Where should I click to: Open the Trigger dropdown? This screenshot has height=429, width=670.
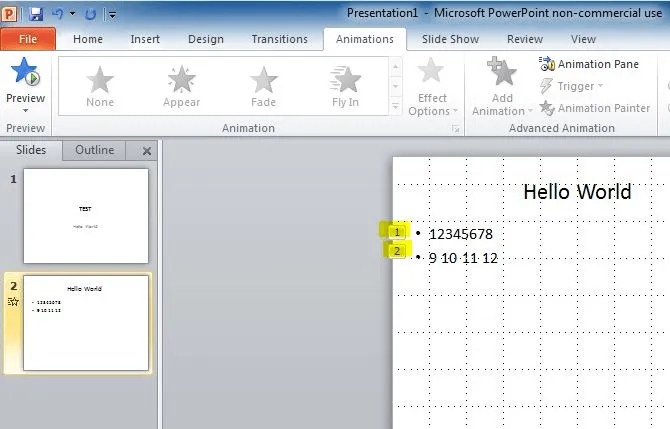[x=574, y=86]
